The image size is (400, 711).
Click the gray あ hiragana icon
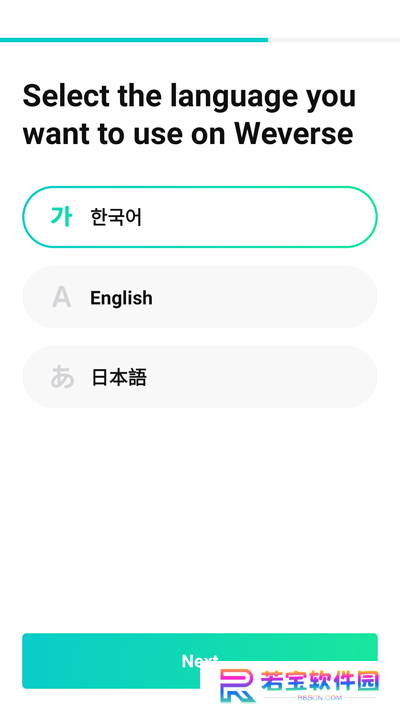[62, 377]
